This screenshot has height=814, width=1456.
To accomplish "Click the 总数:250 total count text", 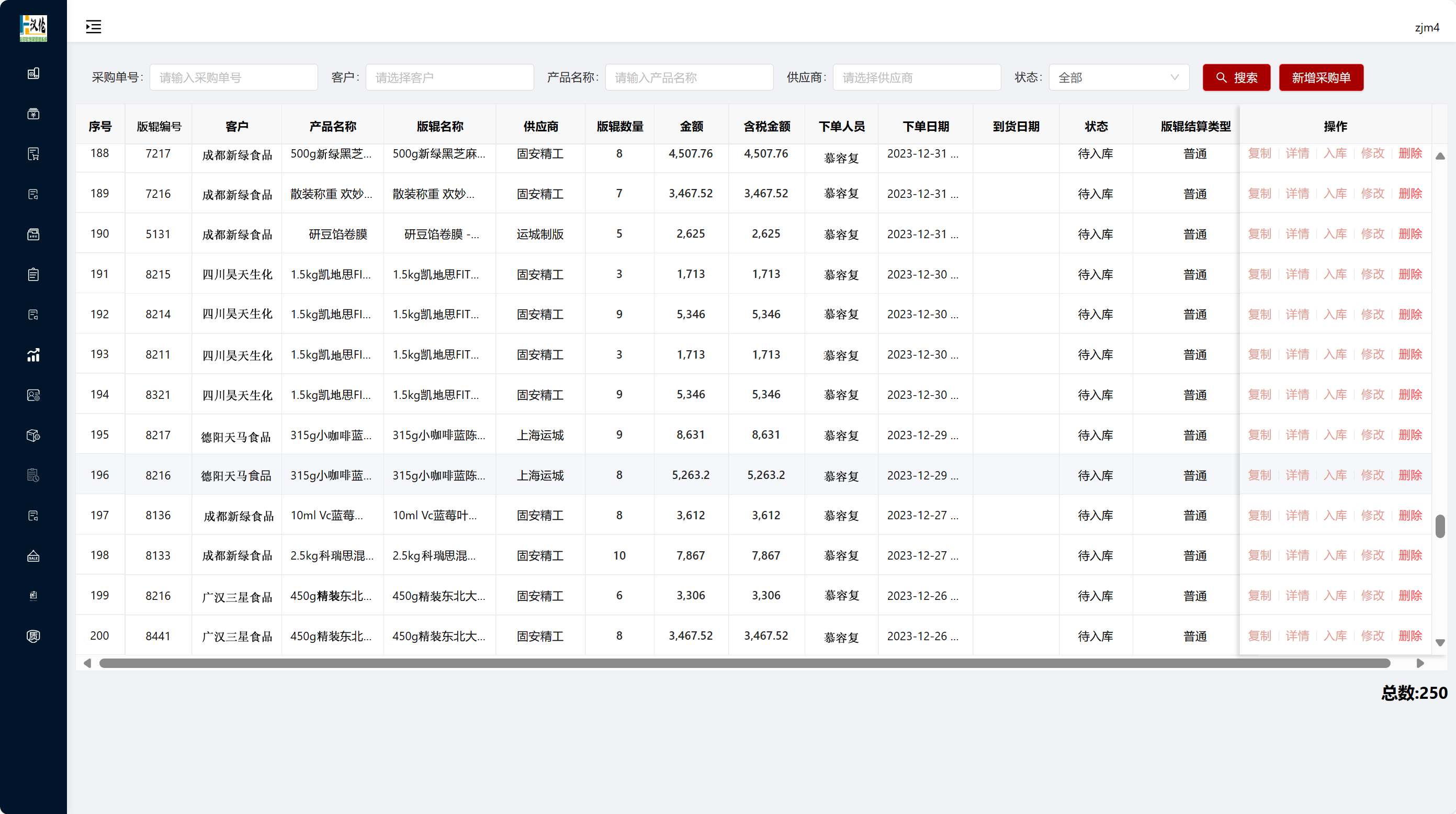I will (x=1414, y=693).
